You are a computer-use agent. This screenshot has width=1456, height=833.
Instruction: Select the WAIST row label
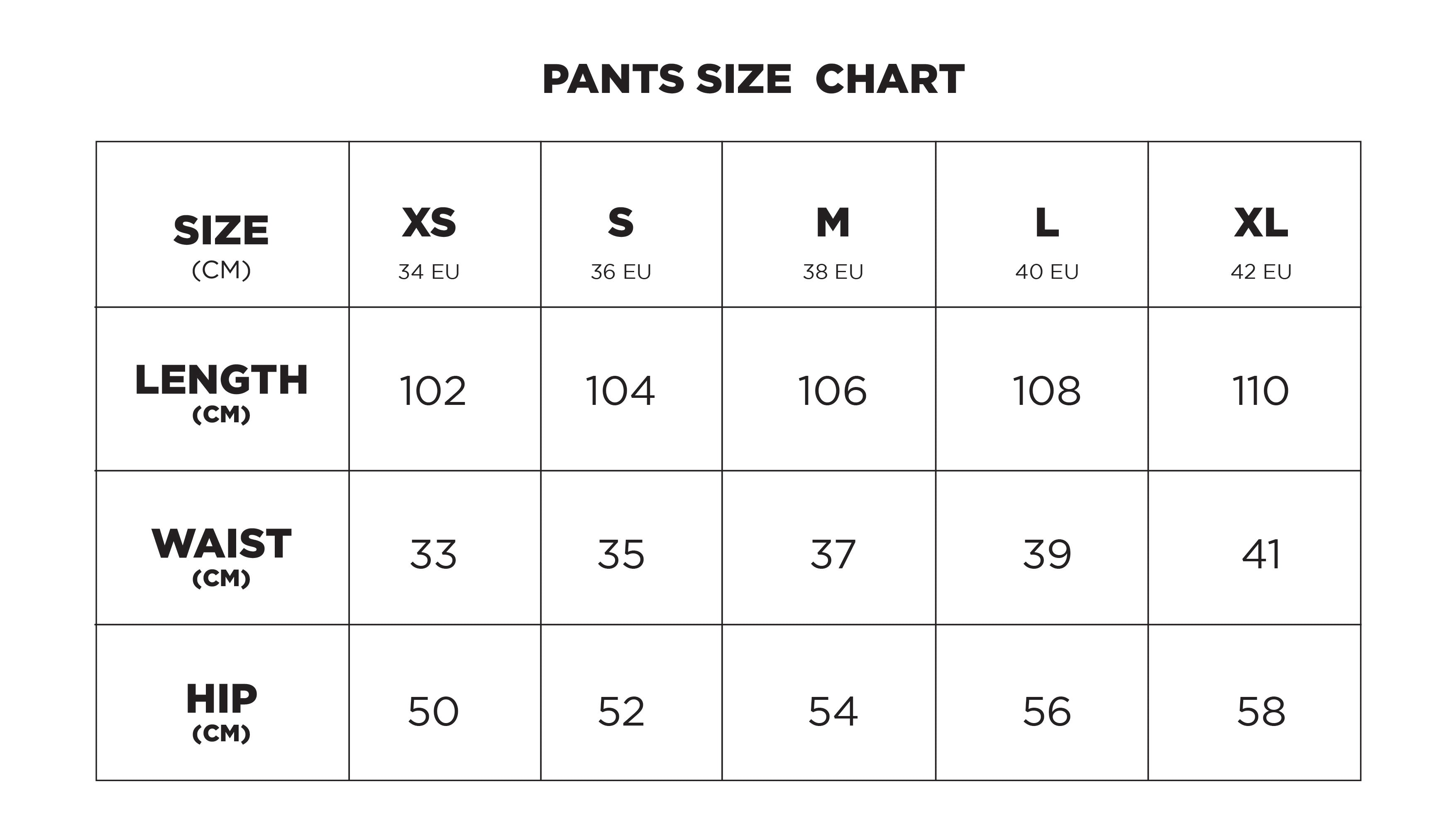coord(222,544)
